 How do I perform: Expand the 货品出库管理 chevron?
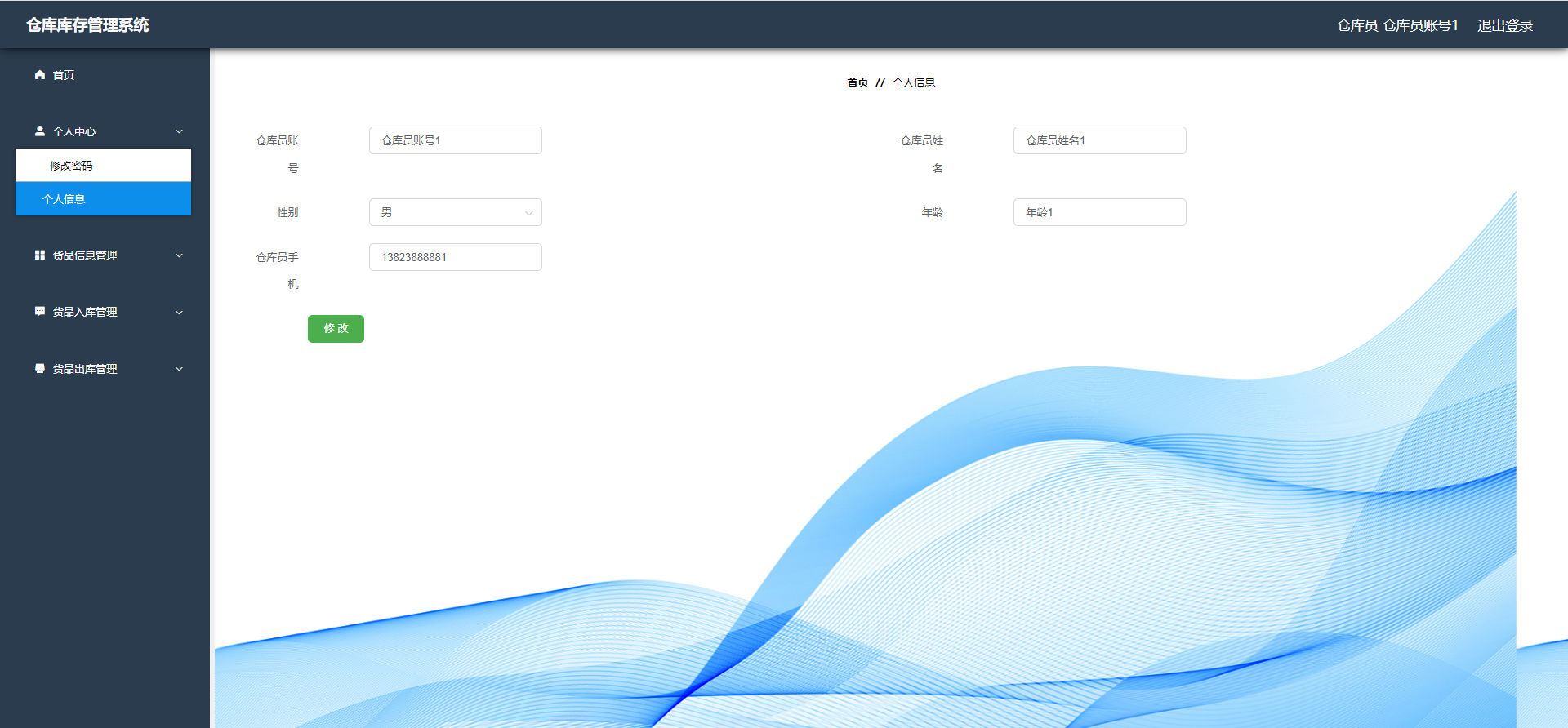(179, 369)
